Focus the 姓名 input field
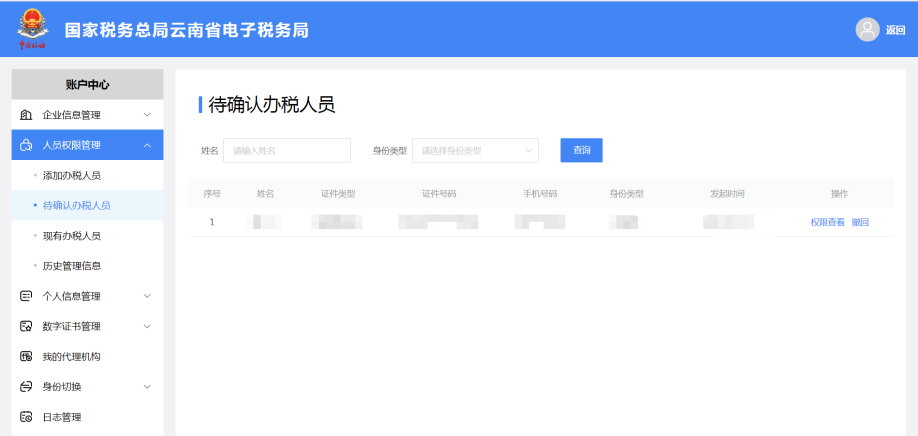 click(x=287, y=151)
